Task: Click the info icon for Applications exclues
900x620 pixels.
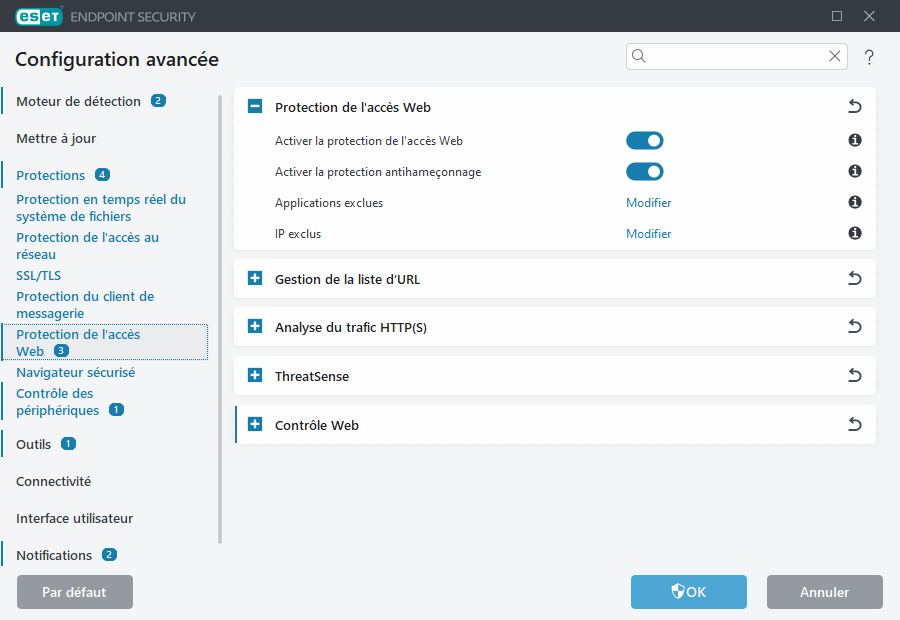Action: coord(854,202)
